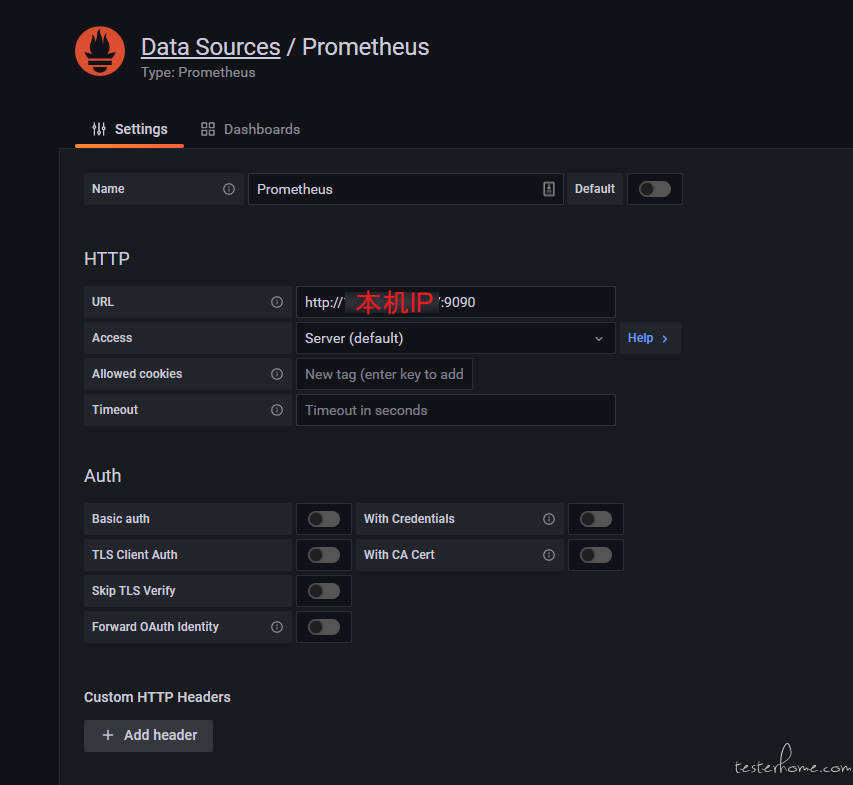Click the Allowed cookies label
Image resolution: width=853 pixels, height=785 pixels.
coord(137,374)
